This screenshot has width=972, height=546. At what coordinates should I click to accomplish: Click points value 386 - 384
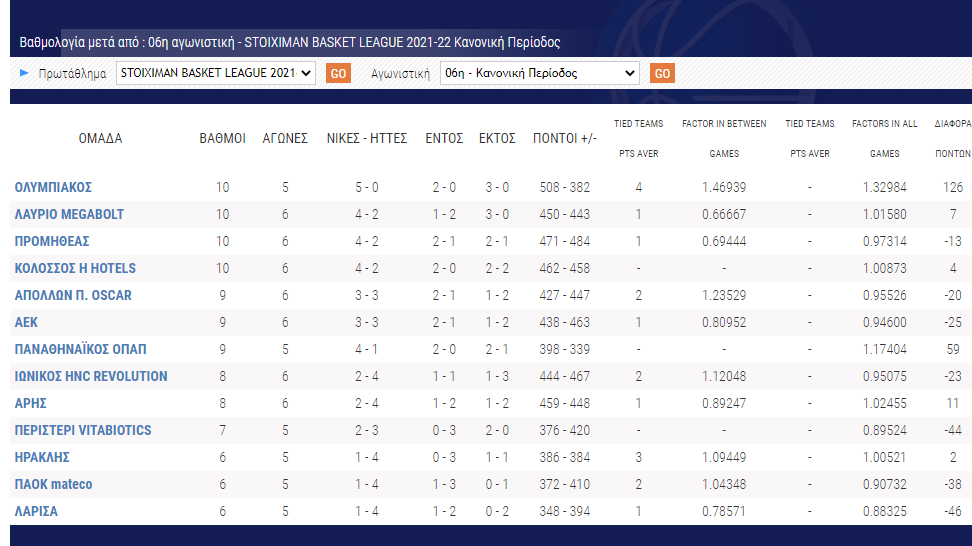pos(565,457)
